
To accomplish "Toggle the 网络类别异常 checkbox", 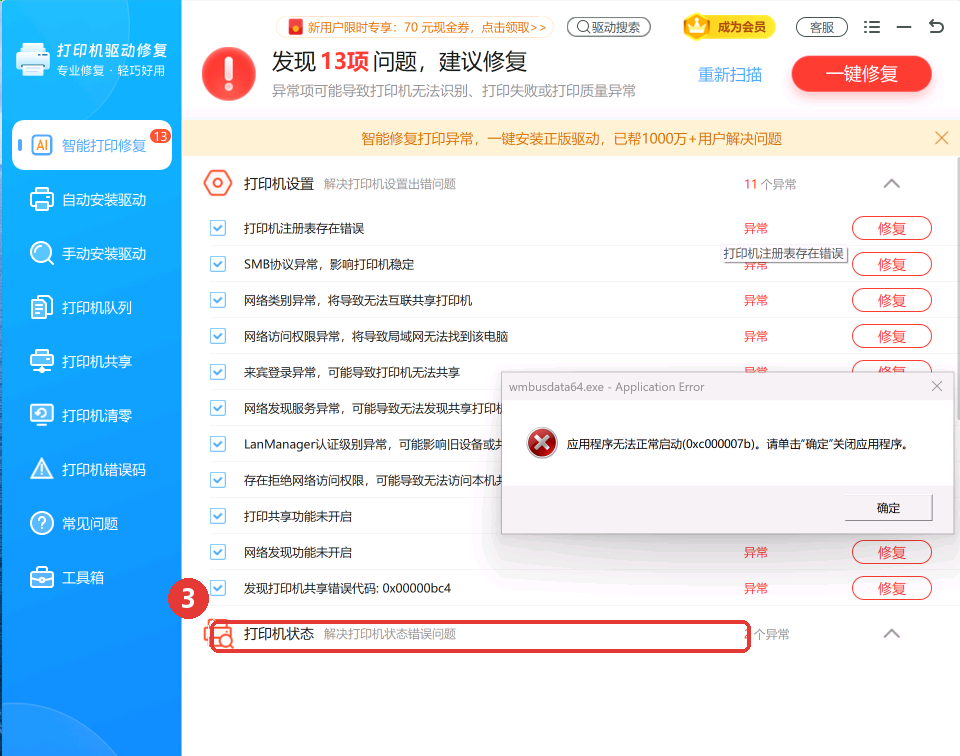I will coord(218,300).
